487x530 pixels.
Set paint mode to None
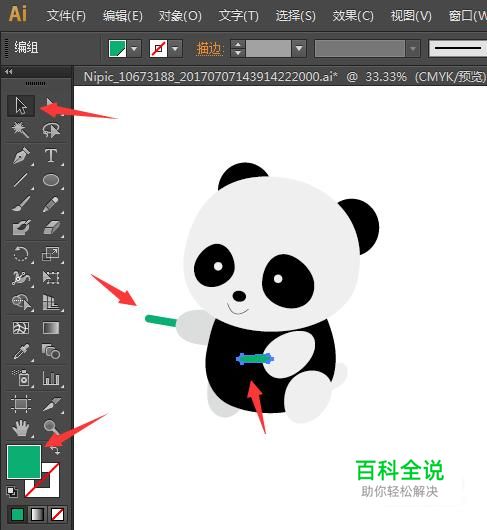57,515
